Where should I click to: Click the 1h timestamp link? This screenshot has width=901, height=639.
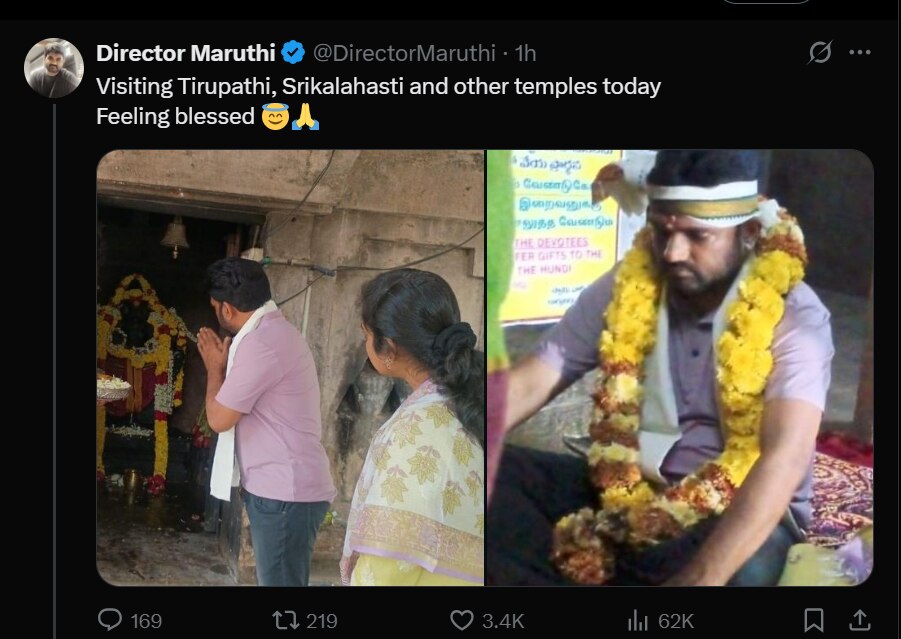point(526,53)
